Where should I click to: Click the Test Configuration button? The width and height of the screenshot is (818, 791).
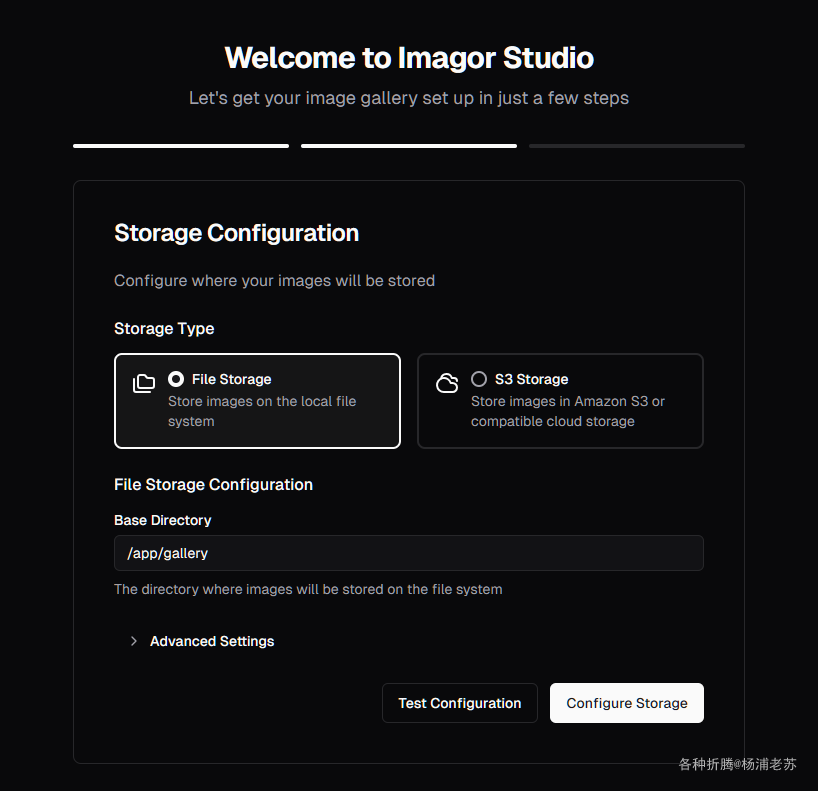point(459,703)
